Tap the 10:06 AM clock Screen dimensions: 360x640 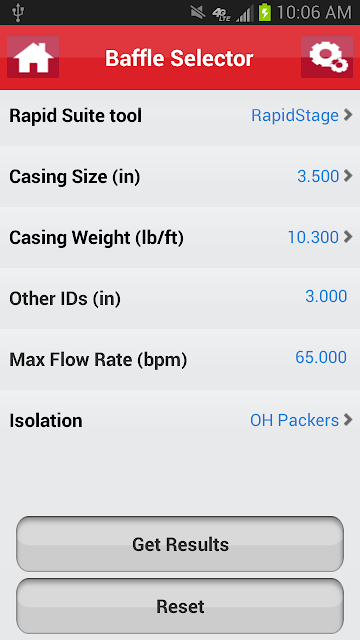(314, 13)
